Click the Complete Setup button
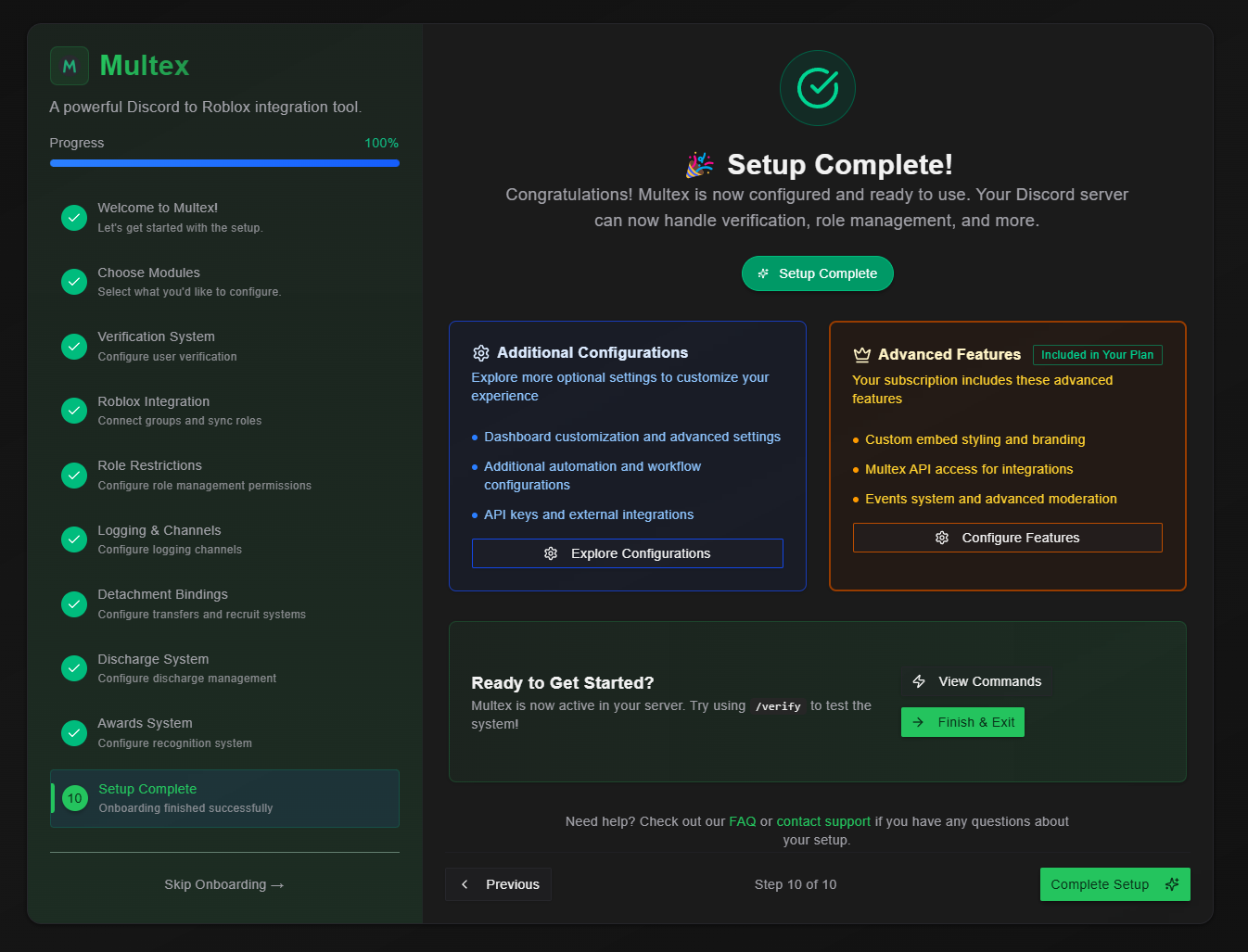Image resolution: width=1248 pixels, height=952 pixels. click(x=1115, y=884)
